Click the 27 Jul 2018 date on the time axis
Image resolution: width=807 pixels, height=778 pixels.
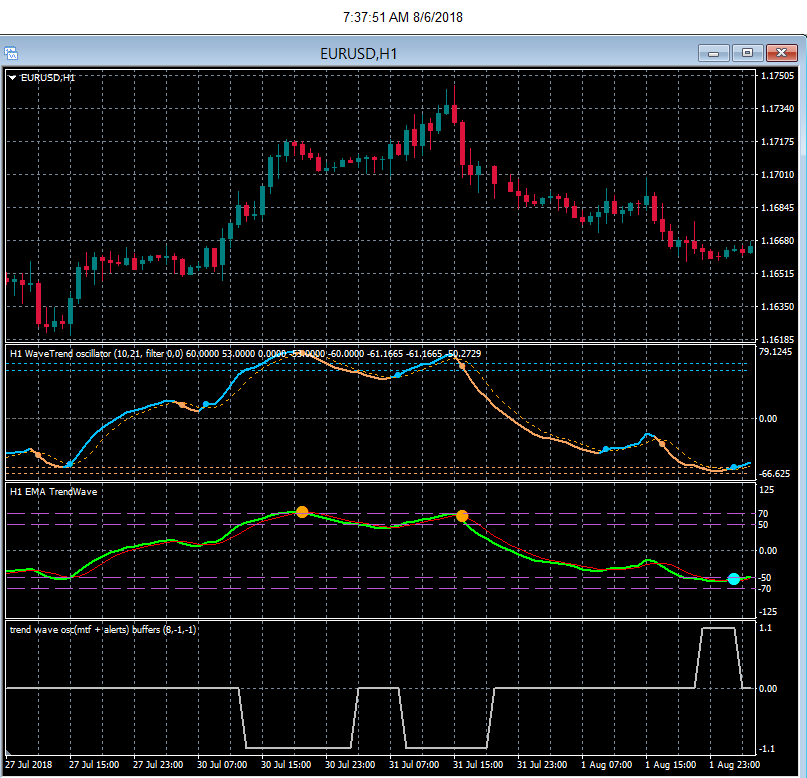(27, 764)
